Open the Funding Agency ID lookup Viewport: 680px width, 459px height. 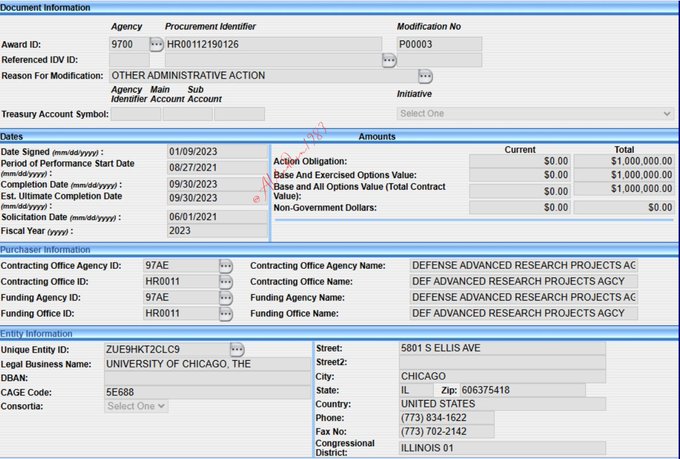pos(226,298)
